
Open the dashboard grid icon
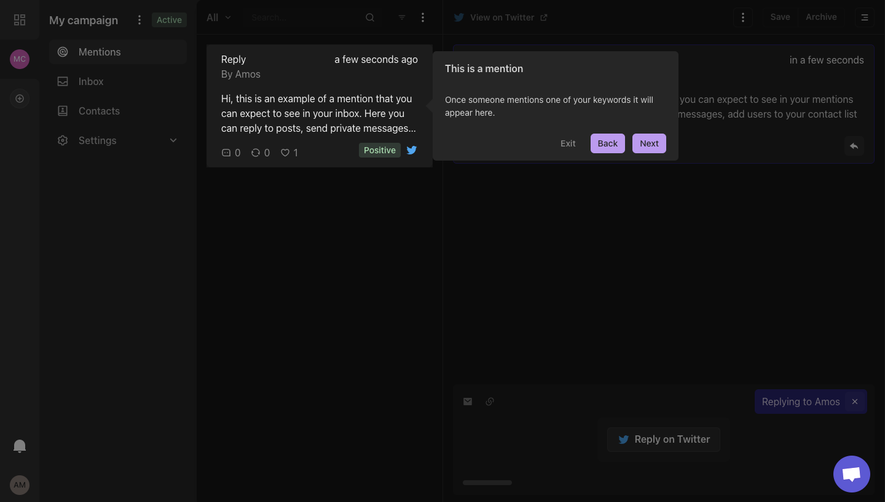click(x=19, y=20)
